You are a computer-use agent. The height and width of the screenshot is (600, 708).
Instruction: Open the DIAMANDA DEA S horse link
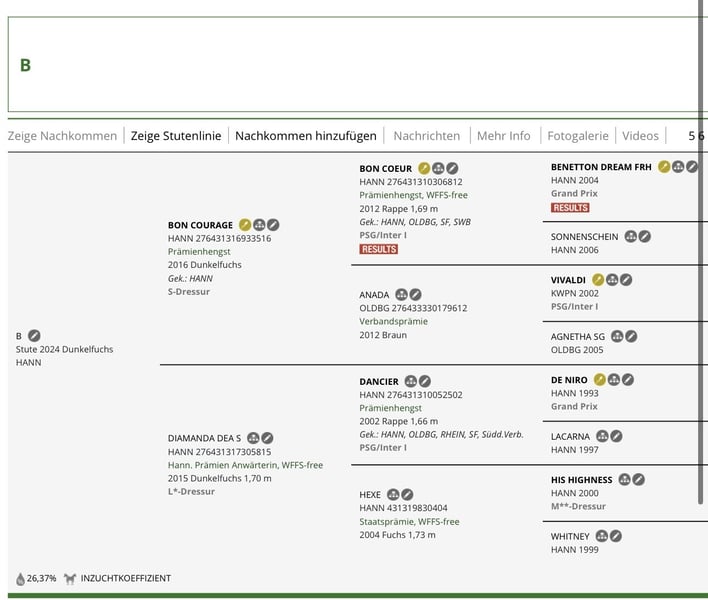point(204,438)
